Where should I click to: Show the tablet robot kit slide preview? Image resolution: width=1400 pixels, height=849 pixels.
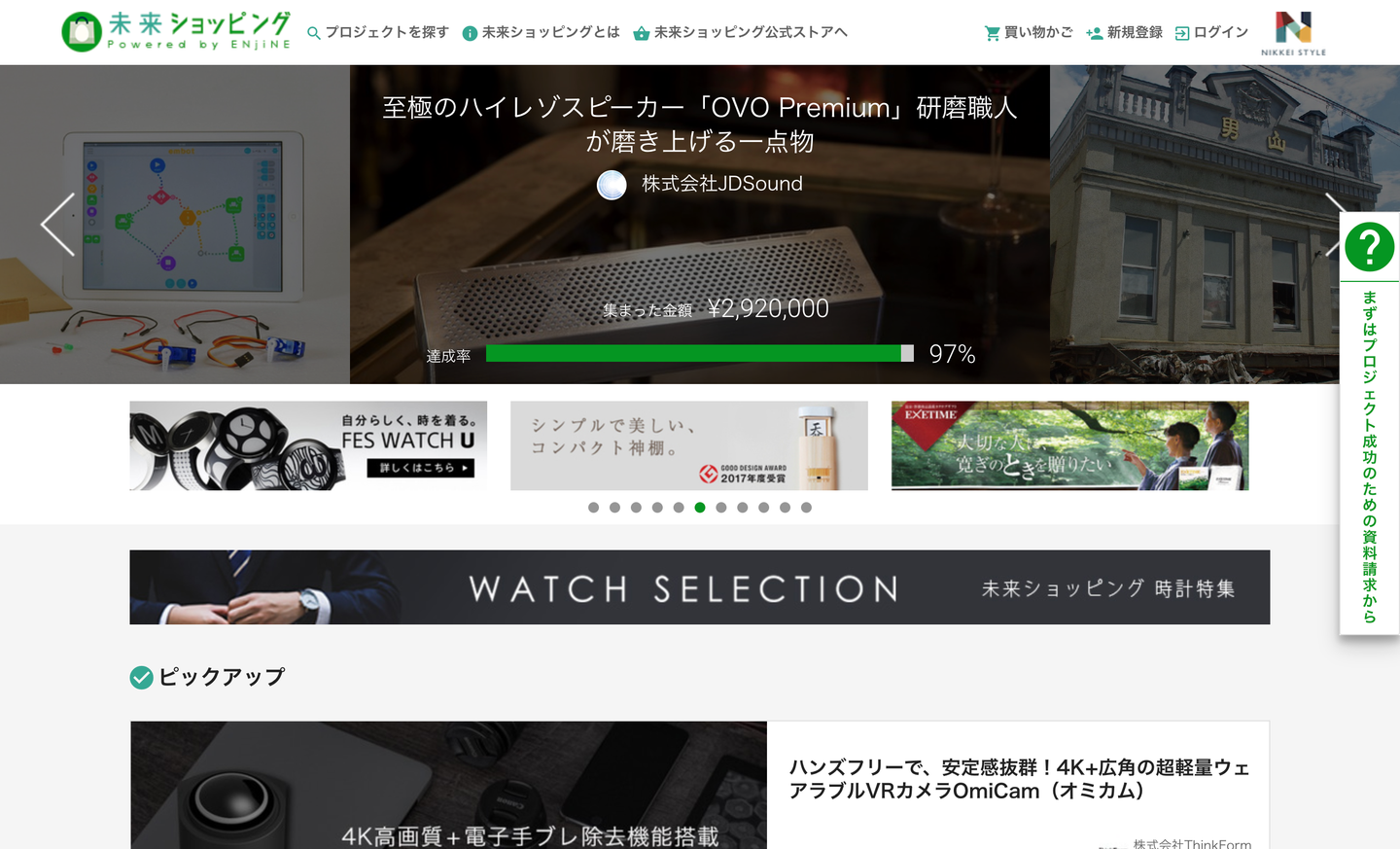[175, 225]
